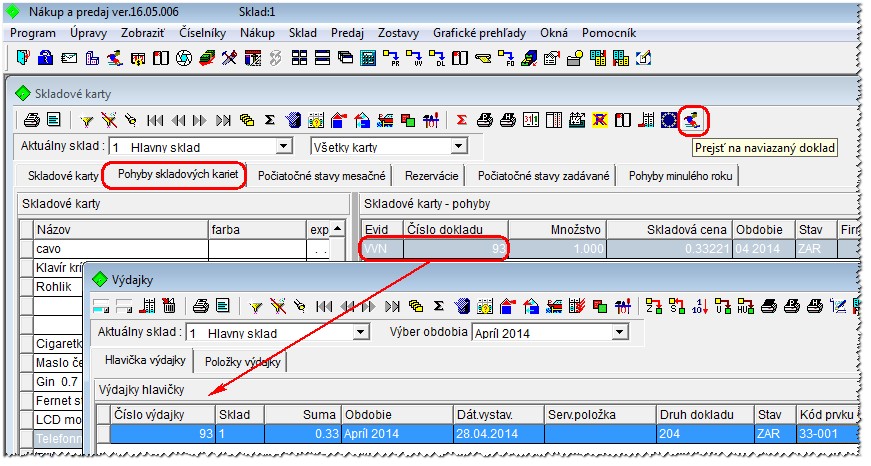Click the black Sigma icon in Výdajky toolbar
This screenshot has height=466, width=871.
click(x=439, y=305)
